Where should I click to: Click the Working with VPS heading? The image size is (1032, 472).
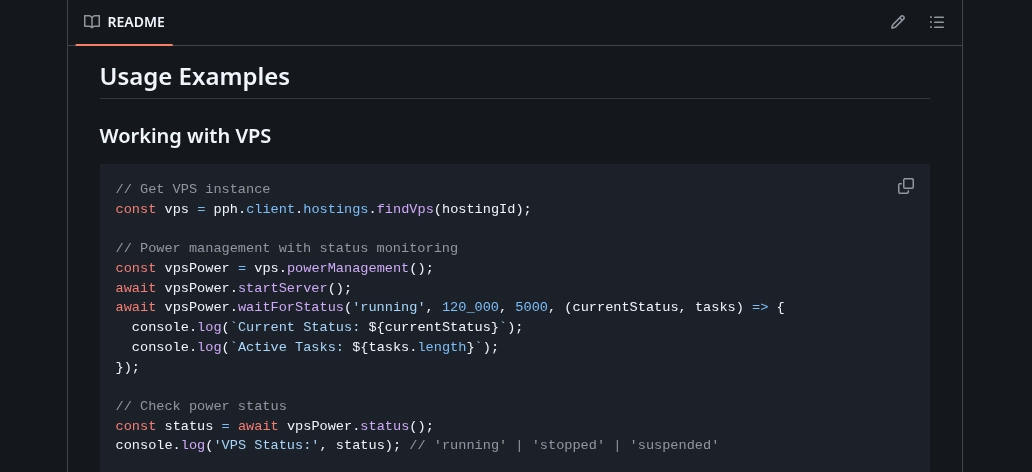[x=185, y=136]
